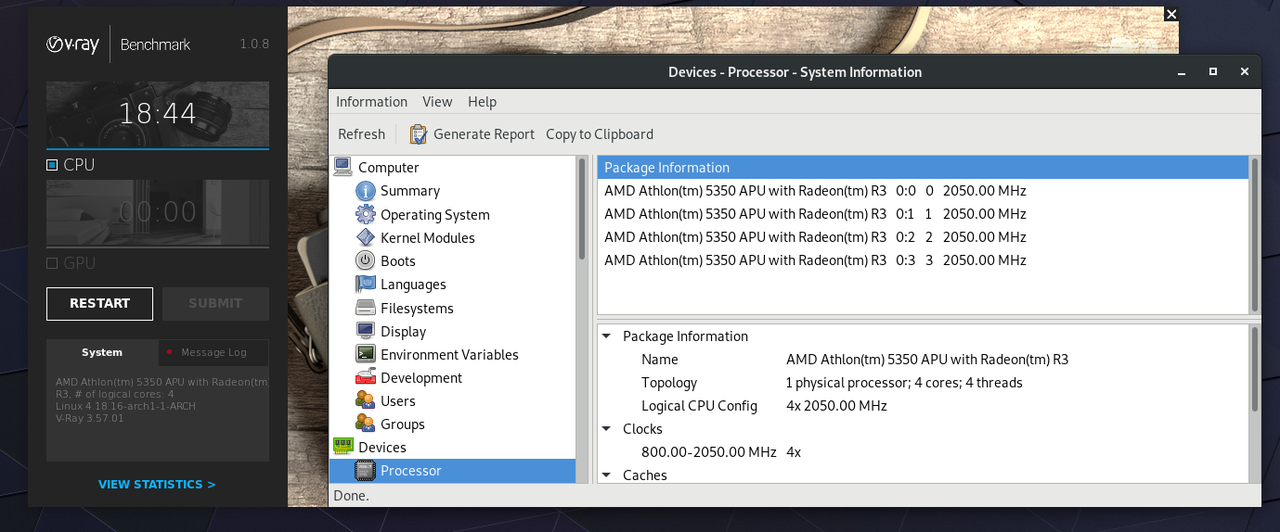This screenshot has width=1280, height=532.
Task: Click the Users icon
Action: click(x=365, y=400)
